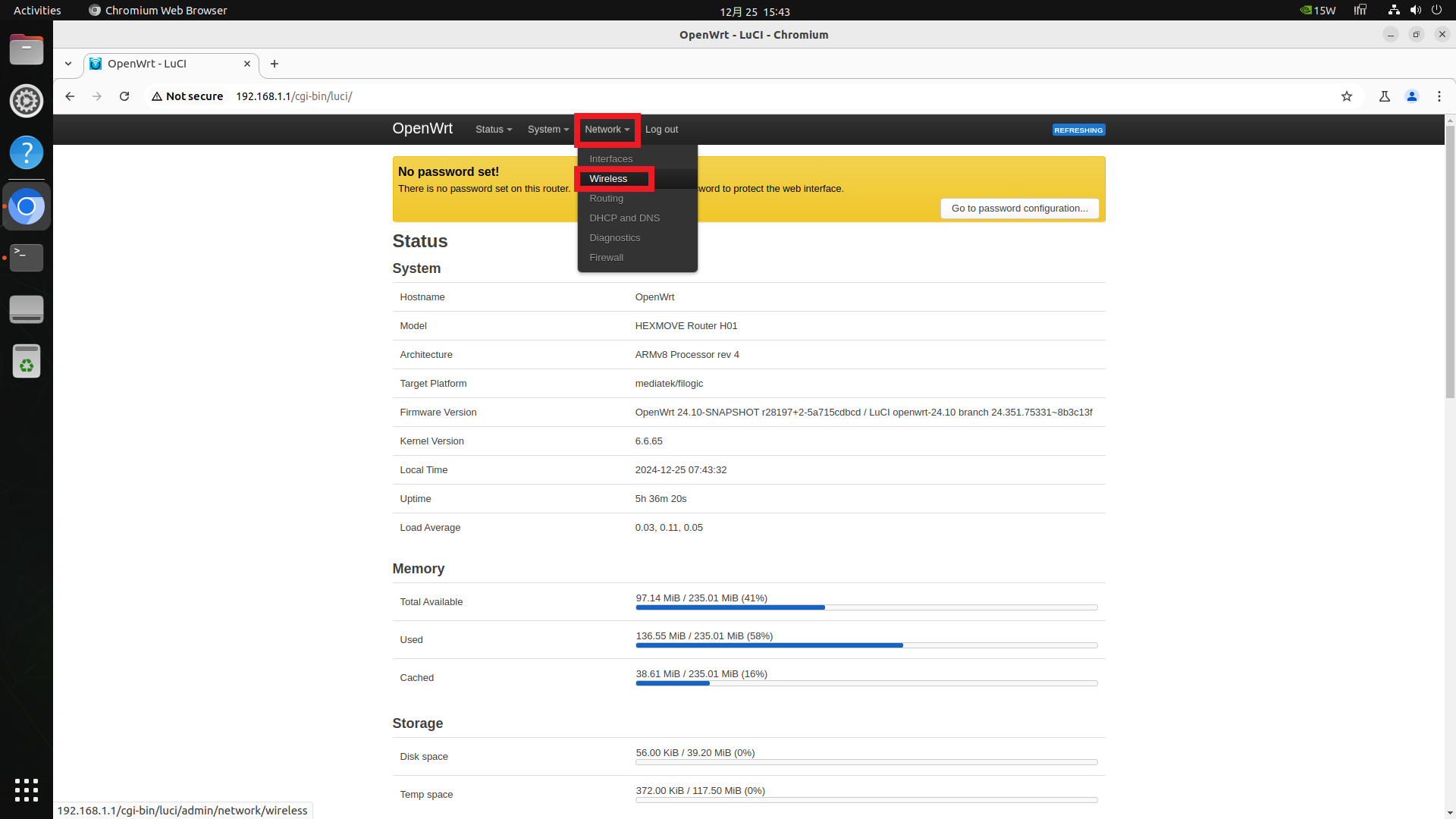Expand the Status dropdown menu

tap(493, 130)
